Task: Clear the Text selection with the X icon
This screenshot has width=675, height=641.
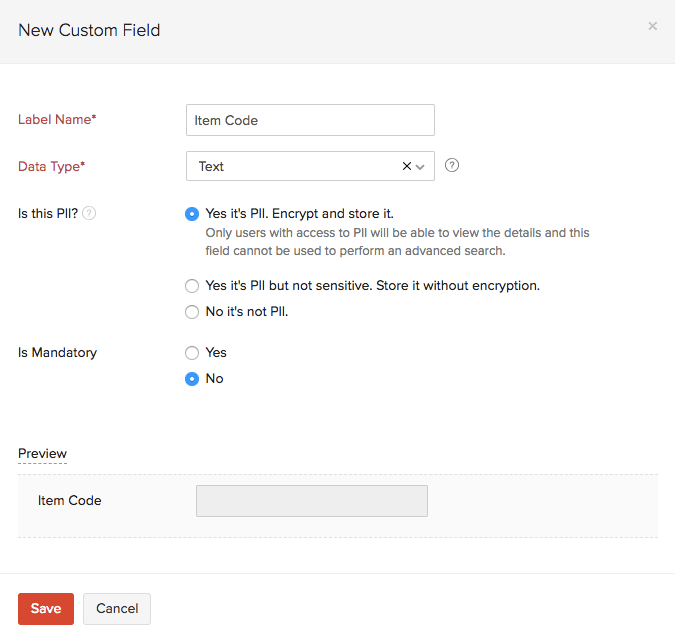Action: click(406, 166)
